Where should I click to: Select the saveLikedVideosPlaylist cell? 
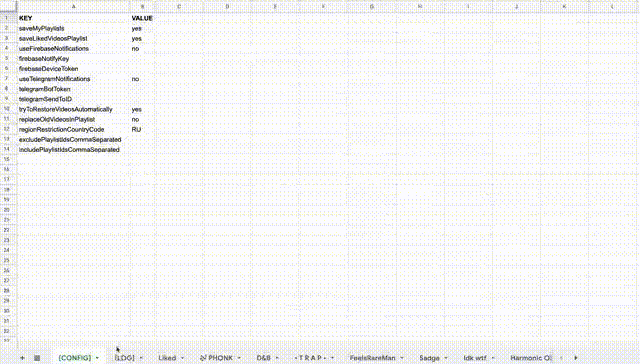coord(73,38)
